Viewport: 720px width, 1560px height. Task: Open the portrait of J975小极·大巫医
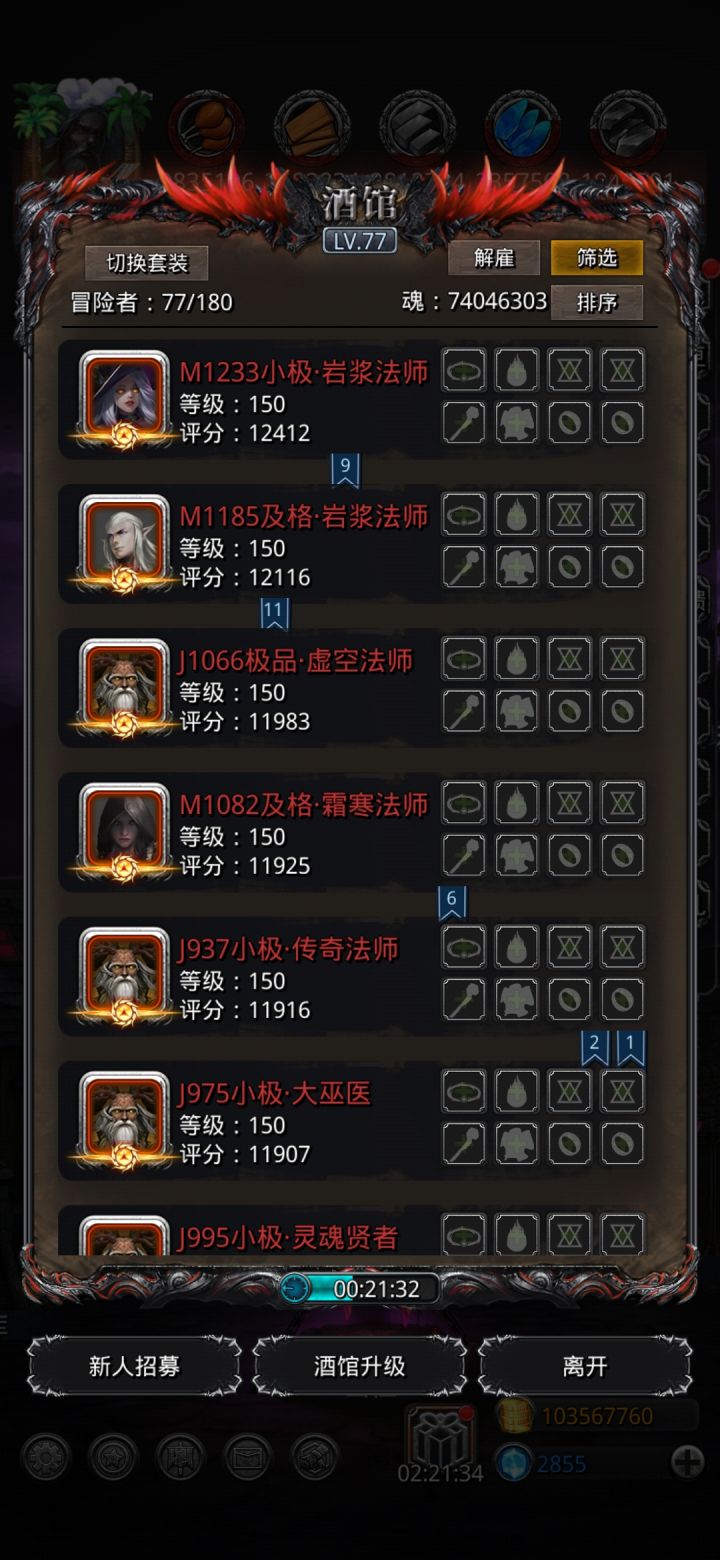tap(125, 1116)
